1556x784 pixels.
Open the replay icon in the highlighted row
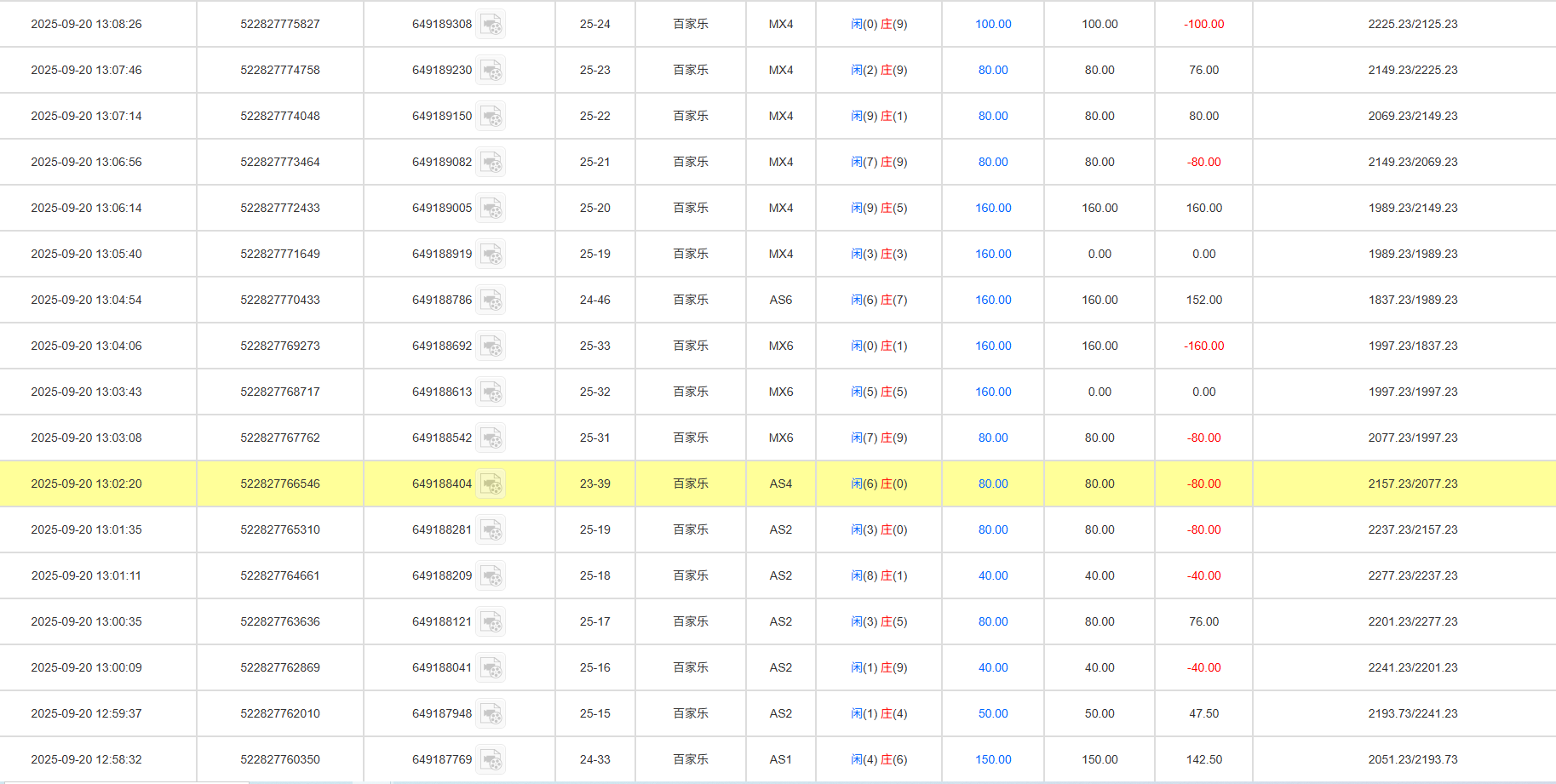pyautogui.click(x=491, y=484)
